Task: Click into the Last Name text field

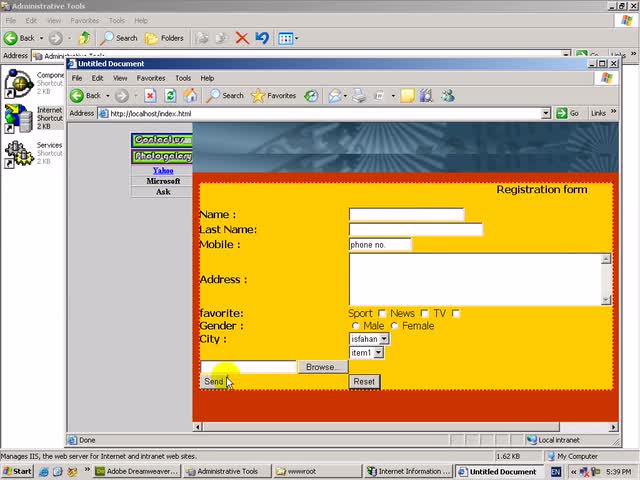Action: click(x=416, y=229)
